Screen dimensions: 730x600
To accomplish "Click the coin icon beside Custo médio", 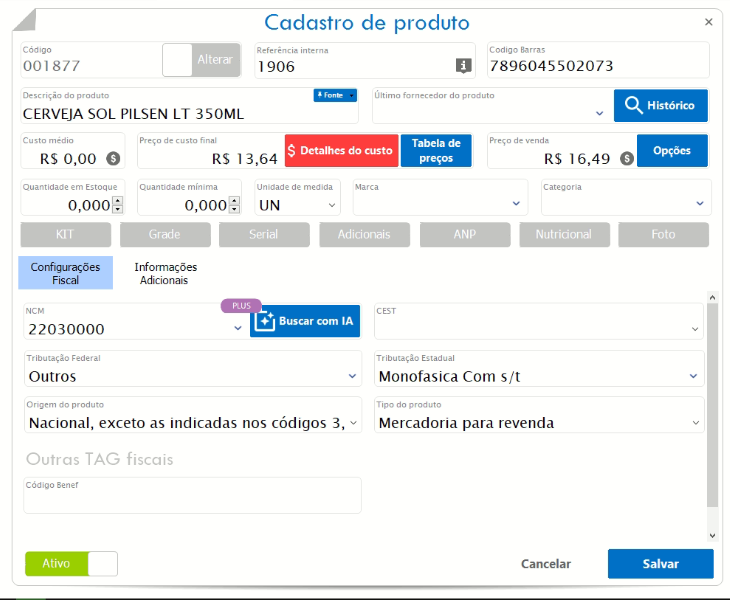I will tap(113, 158).
